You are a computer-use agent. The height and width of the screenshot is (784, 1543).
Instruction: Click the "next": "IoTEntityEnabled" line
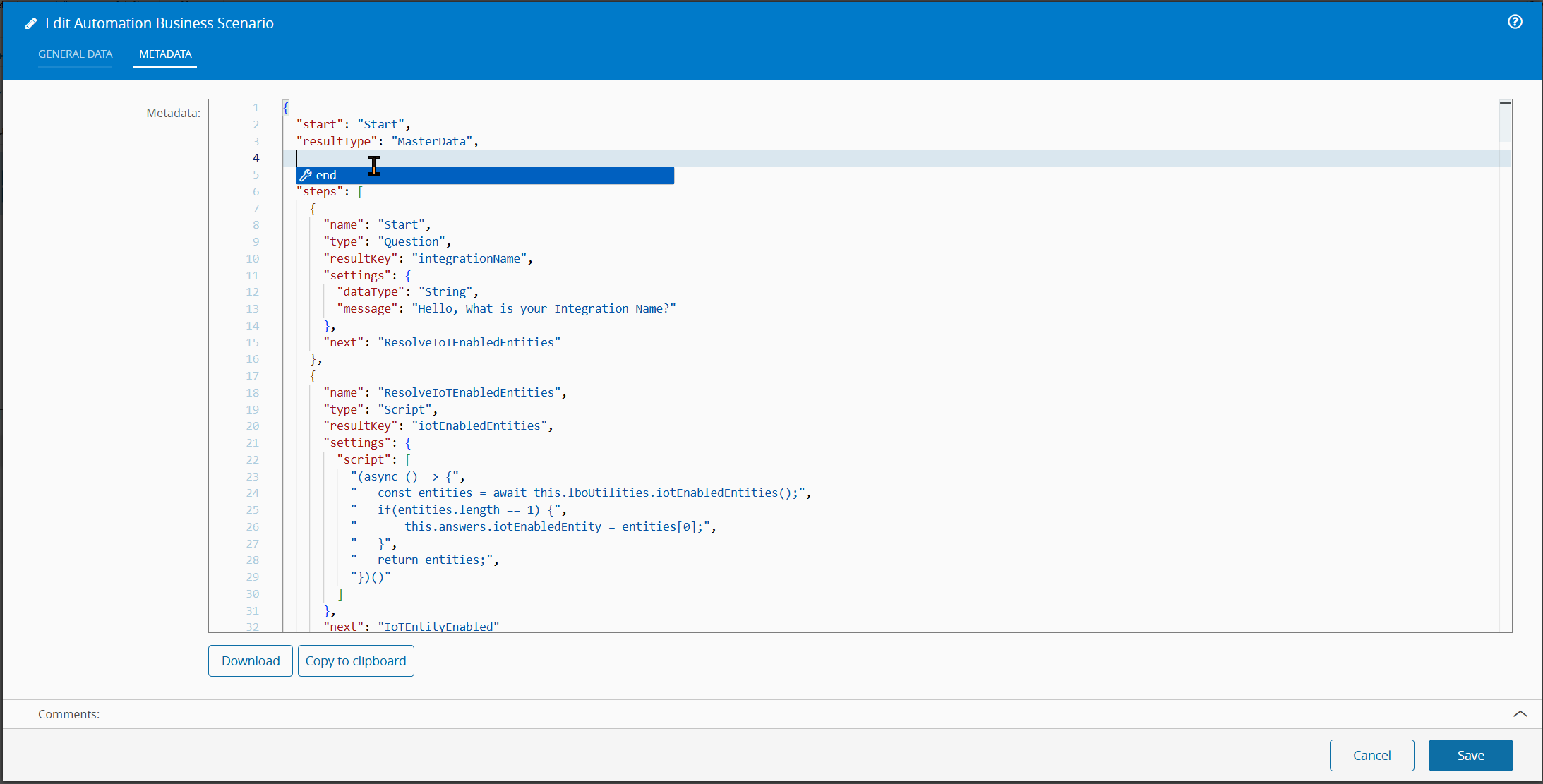(x=411, y=626)
